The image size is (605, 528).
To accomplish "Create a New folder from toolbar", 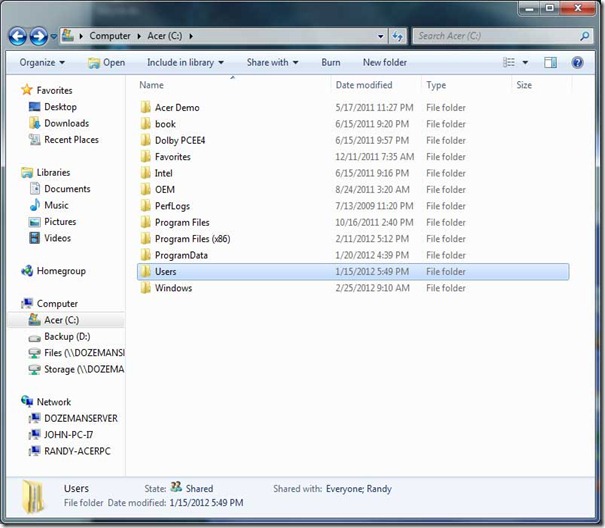I will click(x=385, y=63).
